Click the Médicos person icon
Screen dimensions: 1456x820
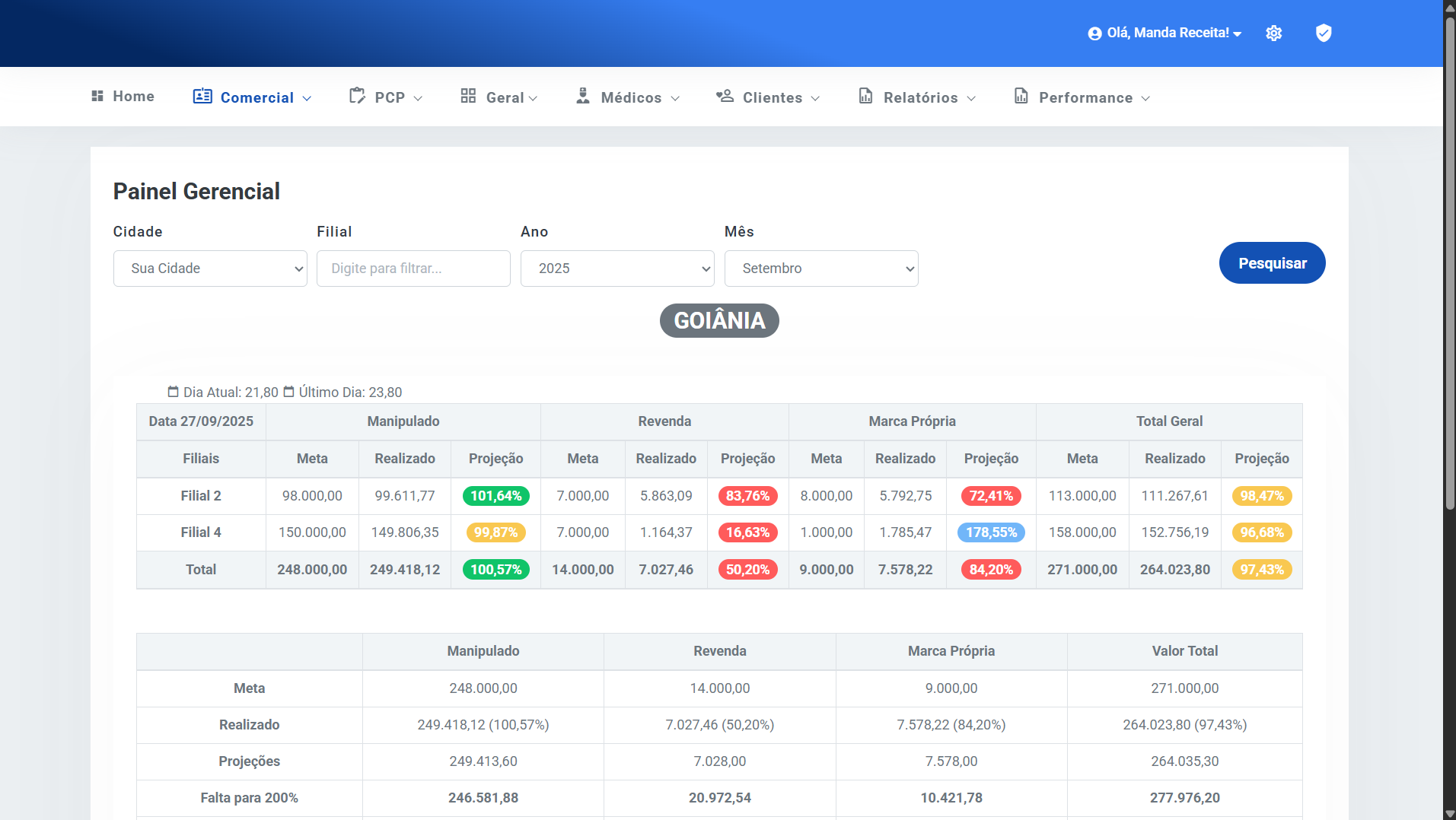[x=583, y=96]
